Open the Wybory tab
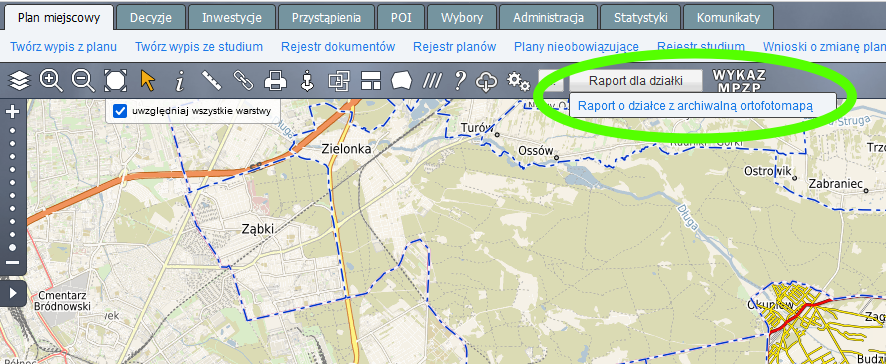This screenshot has width=886, height=364. (462, 18)
